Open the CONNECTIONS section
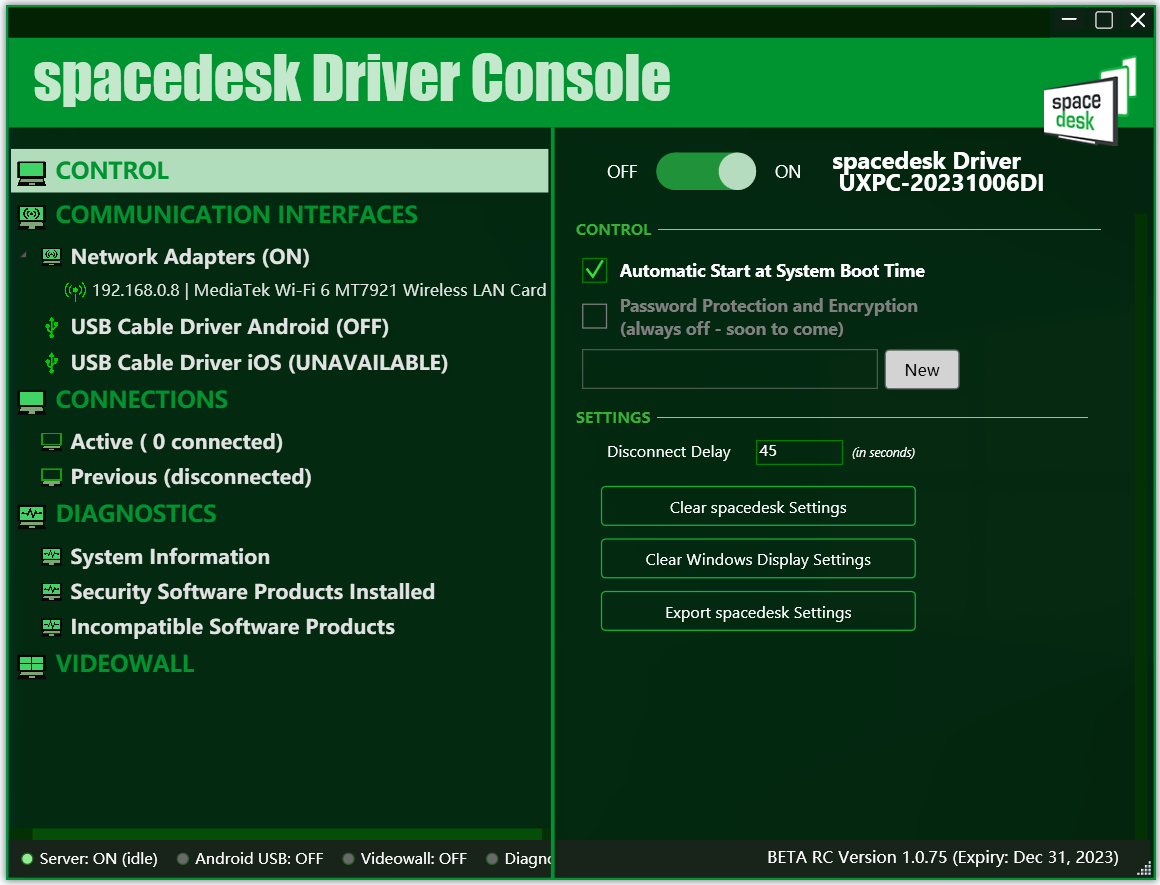Screen dimensions: 1160x885 141,400
